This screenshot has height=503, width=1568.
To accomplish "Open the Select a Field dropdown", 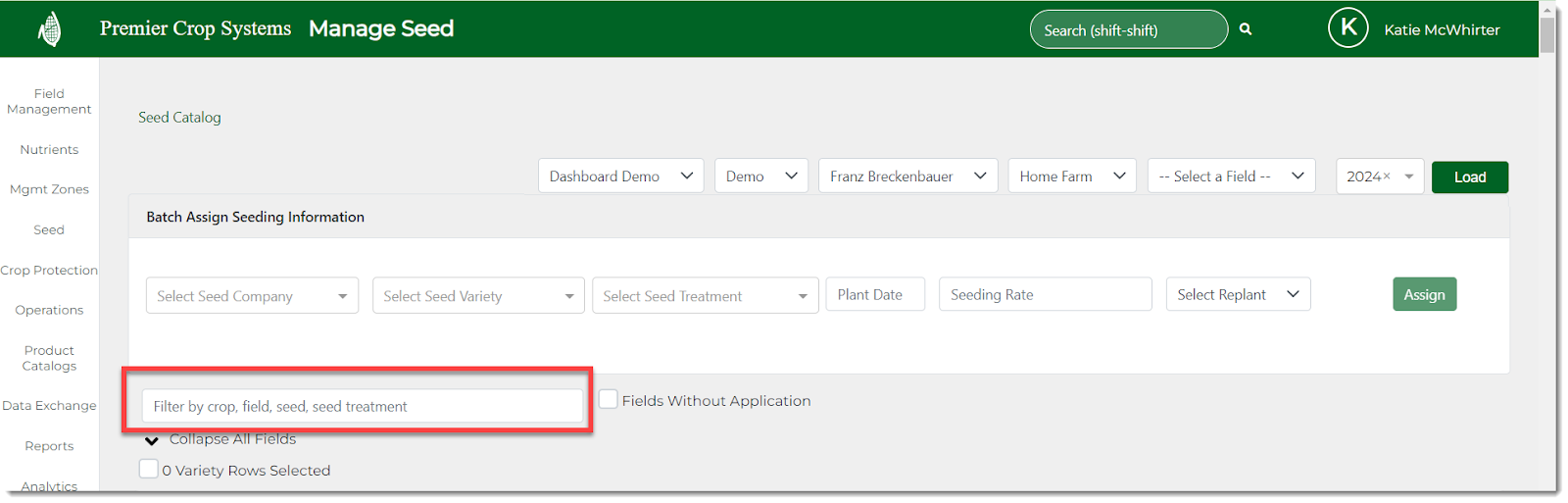I will click(x=1232, y=176).
